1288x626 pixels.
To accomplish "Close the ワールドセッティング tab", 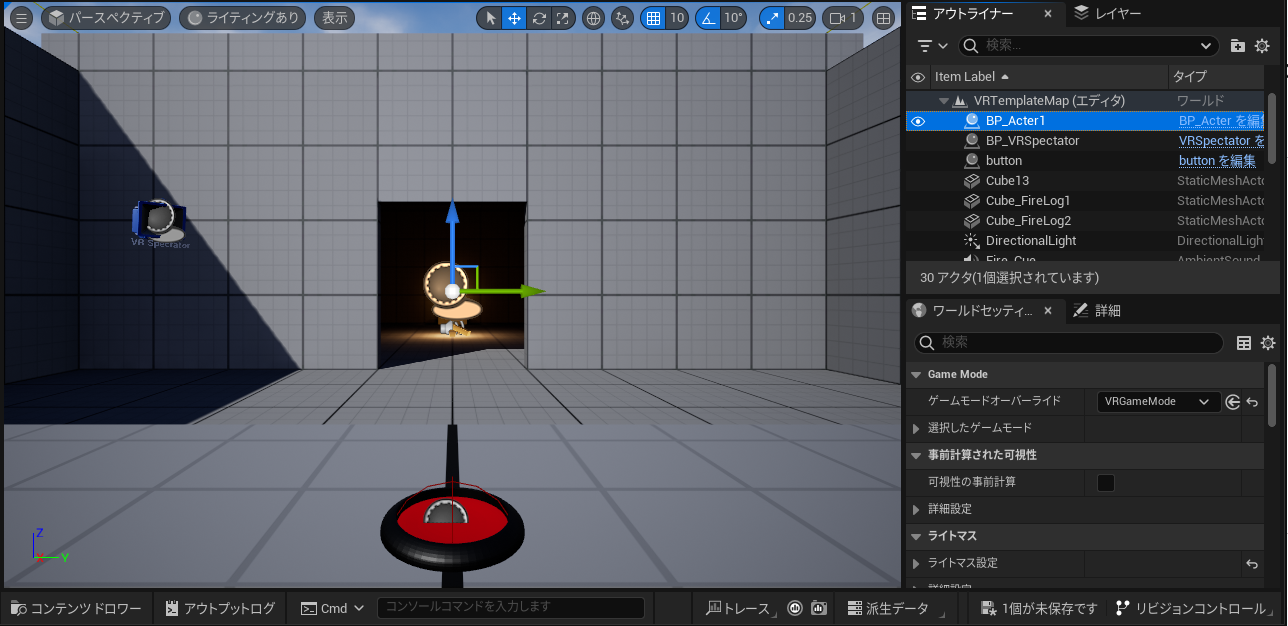I will click(1048, 311).
